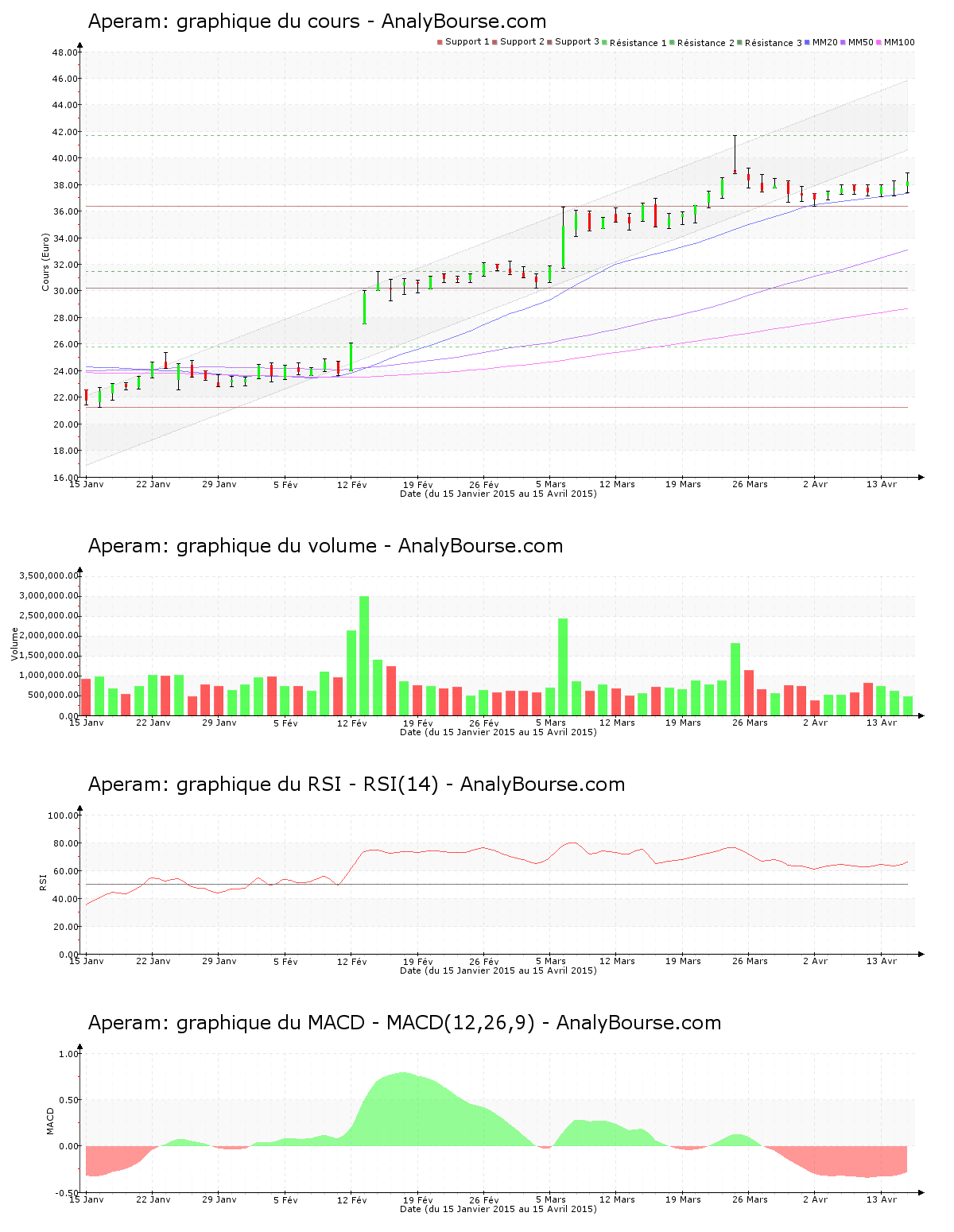The width and height of the screenshot is (954, 1232).
Task: Select the MM50 legend entry
Action: 857,42
